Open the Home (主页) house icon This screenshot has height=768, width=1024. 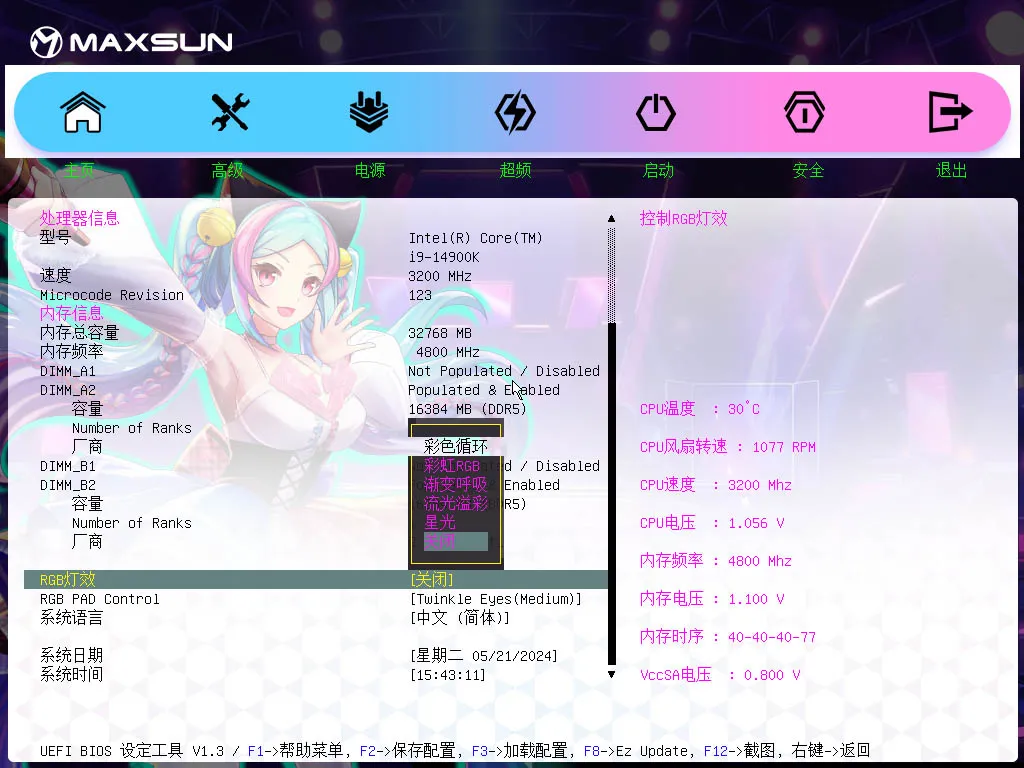83,112
